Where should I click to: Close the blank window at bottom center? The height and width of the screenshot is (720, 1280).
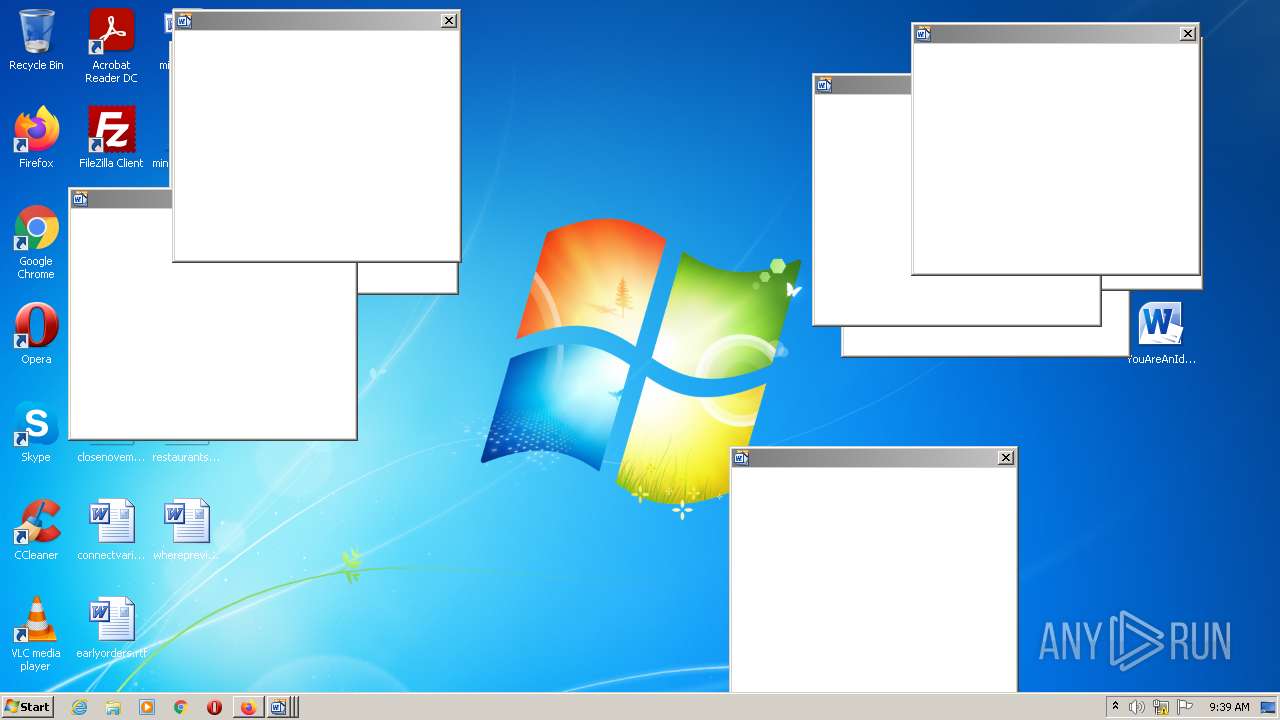1006,457
